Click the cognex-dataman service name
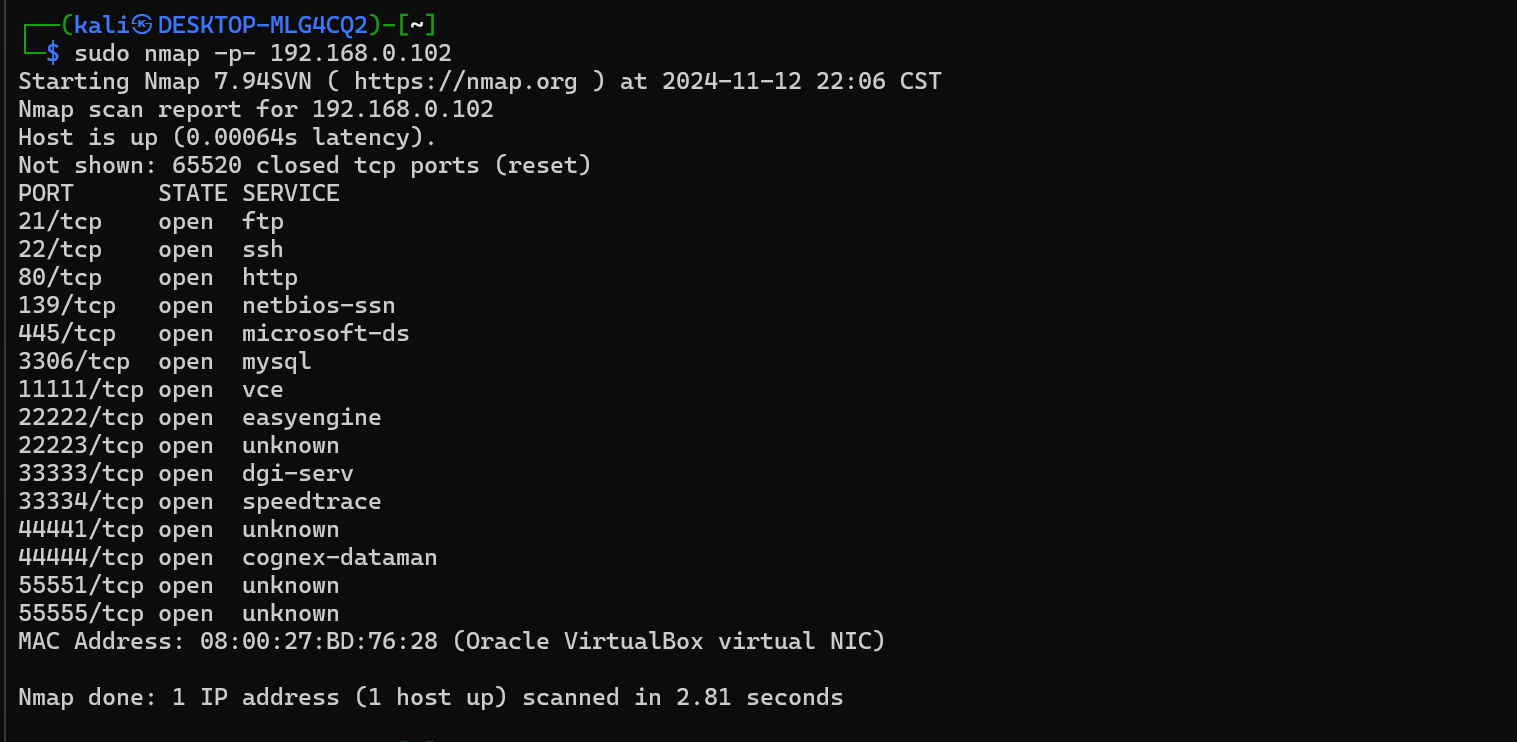The height and width of the screenshot is (742, 1517). coord(340,557)
